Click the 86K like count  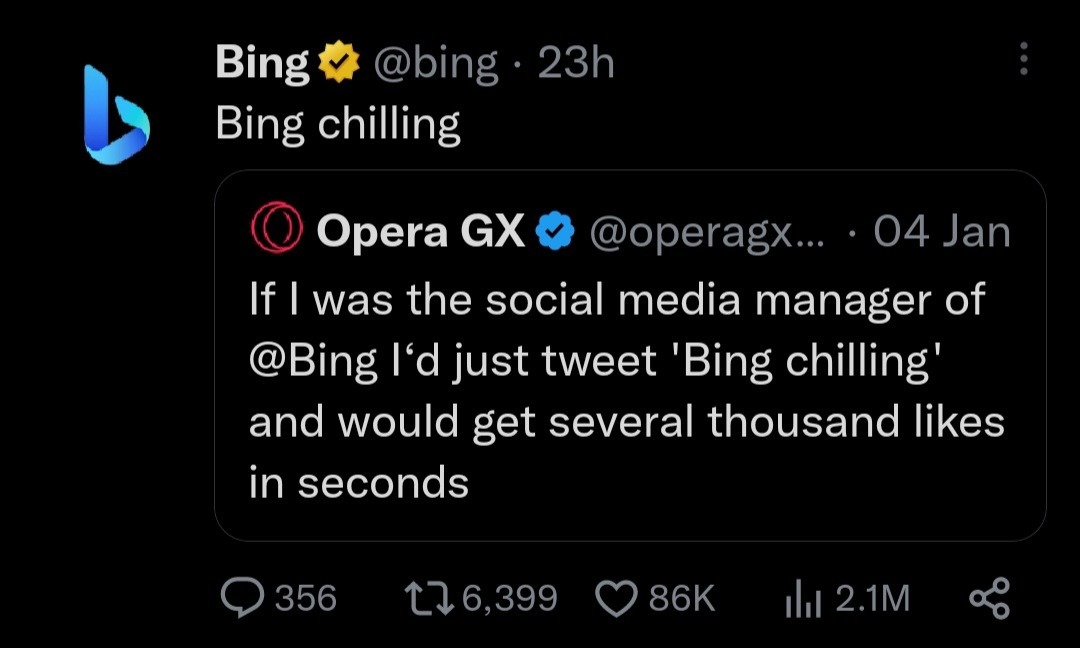[x=680, y=598]
